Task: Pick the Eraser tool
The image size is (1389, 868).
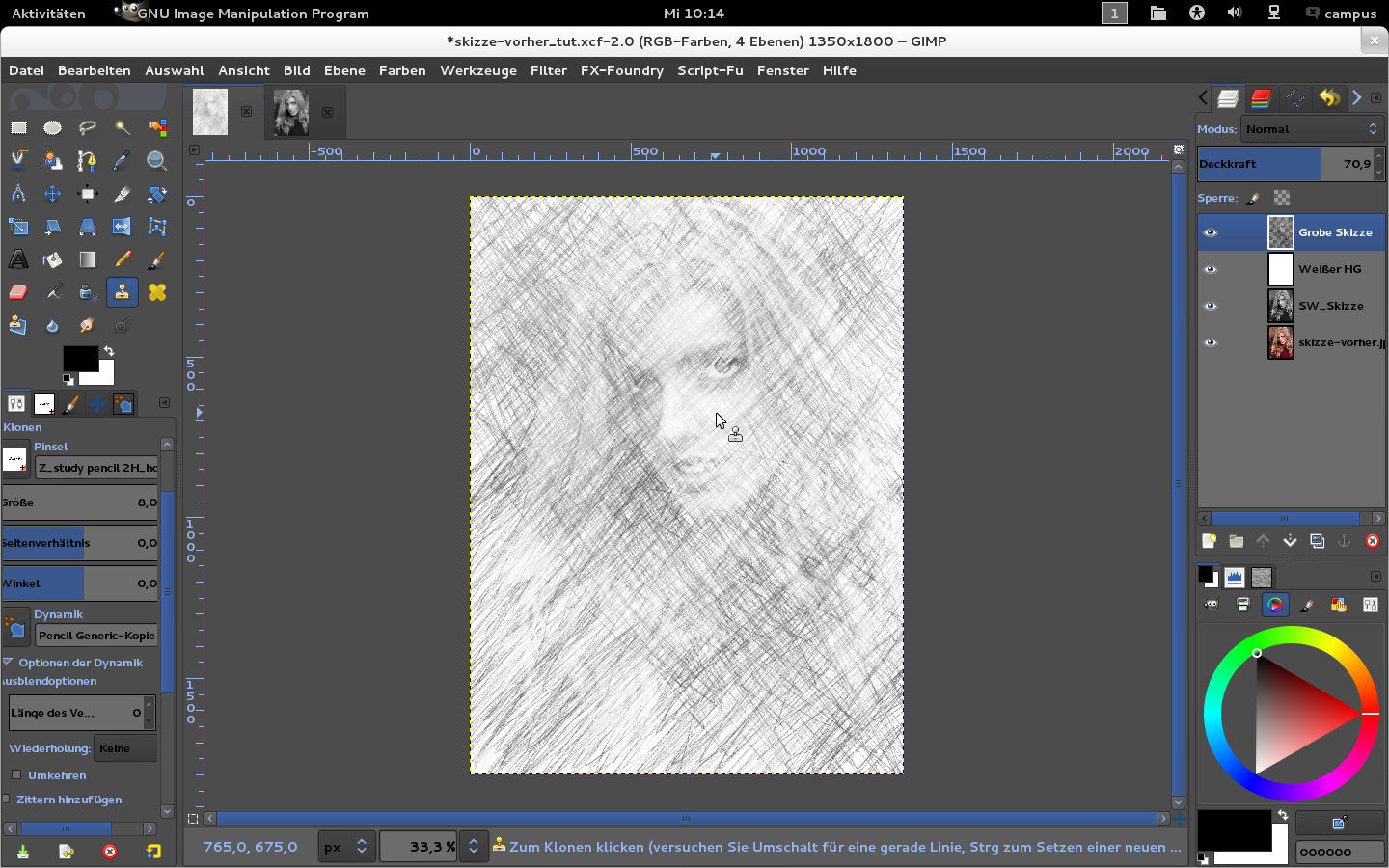Action: 18,292
